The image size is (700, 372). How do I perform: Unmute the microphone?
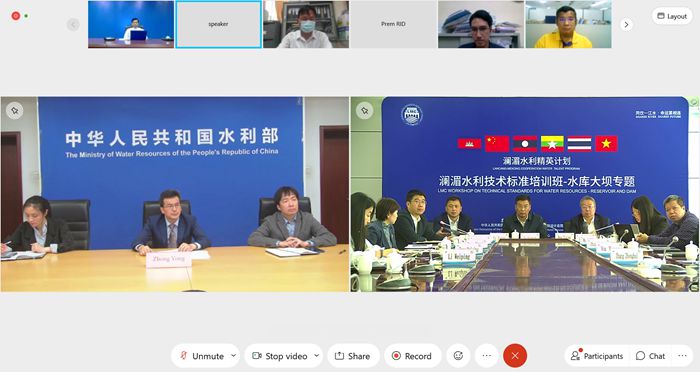(x=201, y=356)
